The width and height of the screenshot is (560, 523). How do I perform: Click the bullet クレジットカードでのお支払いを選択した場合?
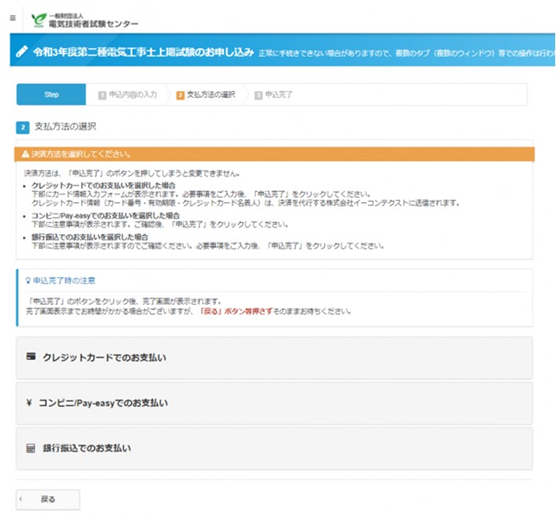104,185
